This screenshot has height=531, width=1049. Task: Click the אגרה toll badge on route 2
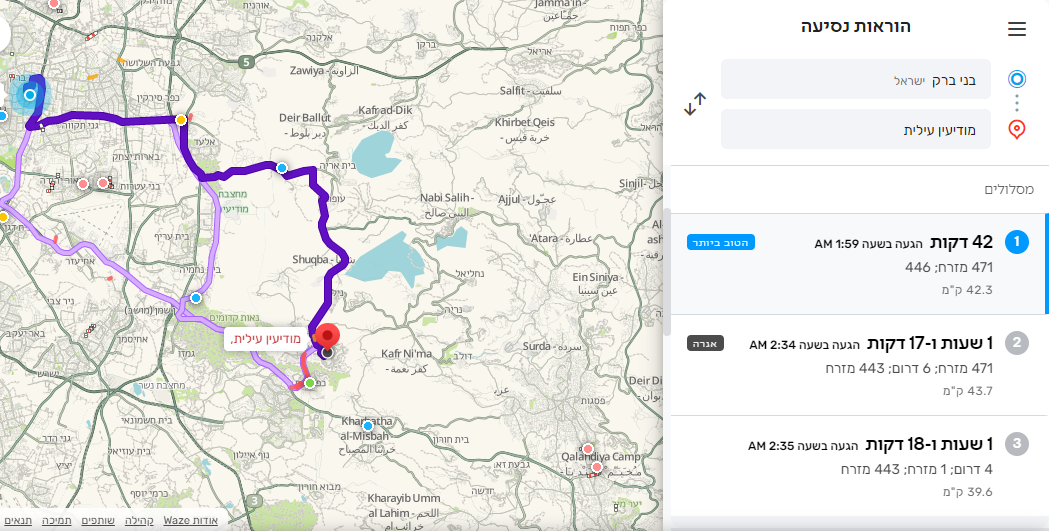(705, 344)
